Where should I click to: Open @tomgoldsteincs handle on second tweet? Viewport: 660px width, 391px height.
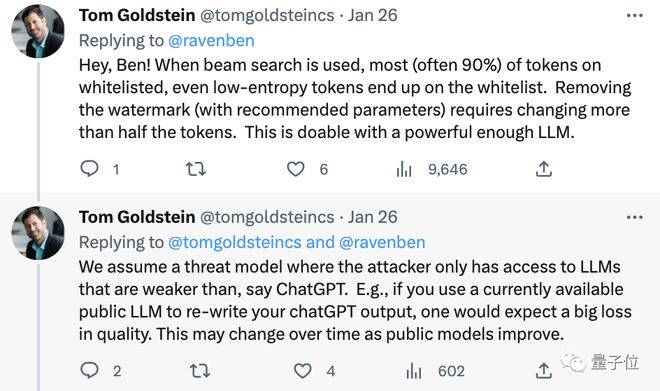click(x=267, y=217)
